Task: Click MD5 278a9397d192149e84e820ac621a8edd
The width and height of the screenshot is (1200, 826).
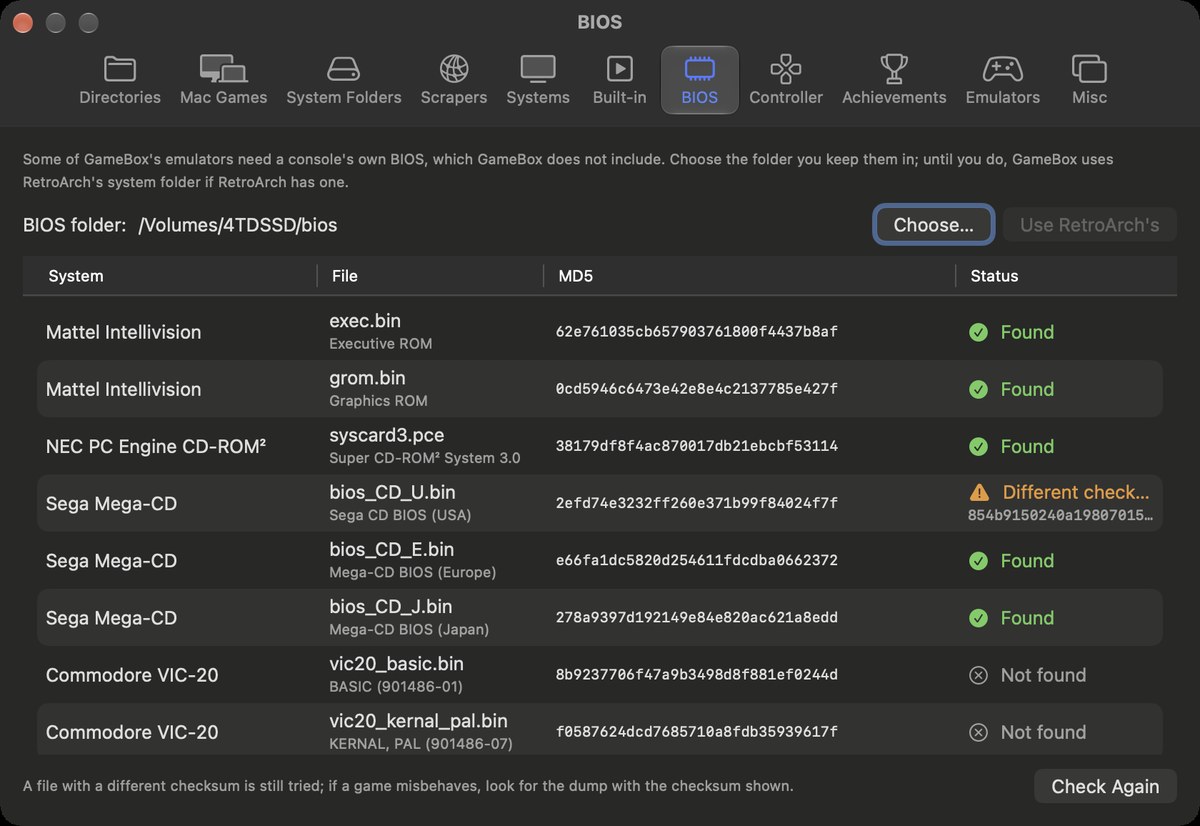Action: pos(697,618)
